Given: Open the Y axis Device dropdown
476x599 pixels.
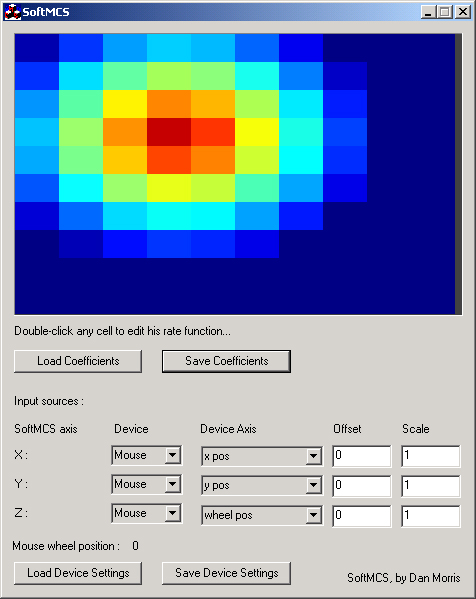Looking at the screenshot, I should tap(173, 484).
